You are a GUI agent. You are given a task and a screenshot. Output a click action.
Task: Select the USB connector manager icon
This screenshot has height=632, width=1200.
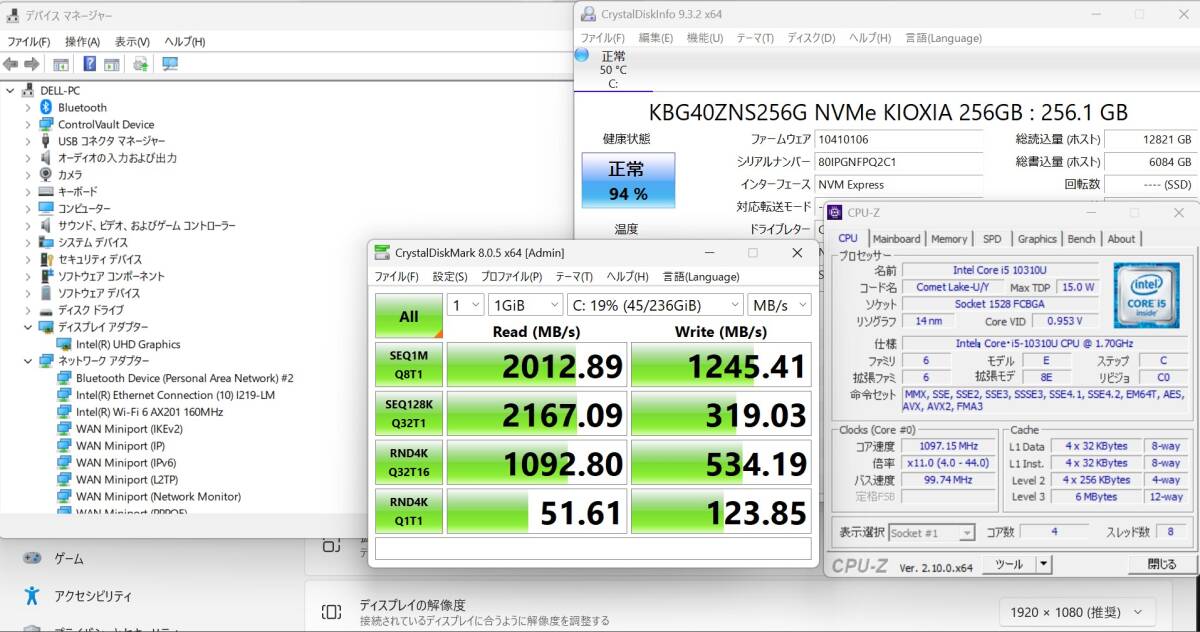(x=46, y=141)
